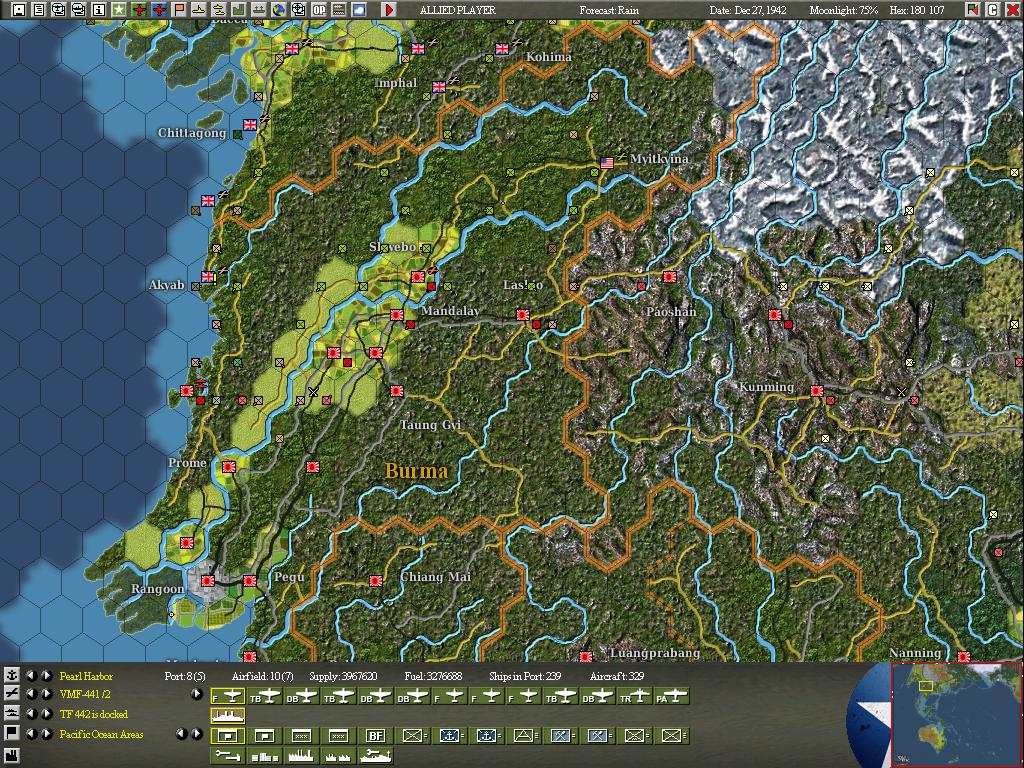Open the VMF-441 /2 air group link
1024x768 pixels.
point(85,694)
